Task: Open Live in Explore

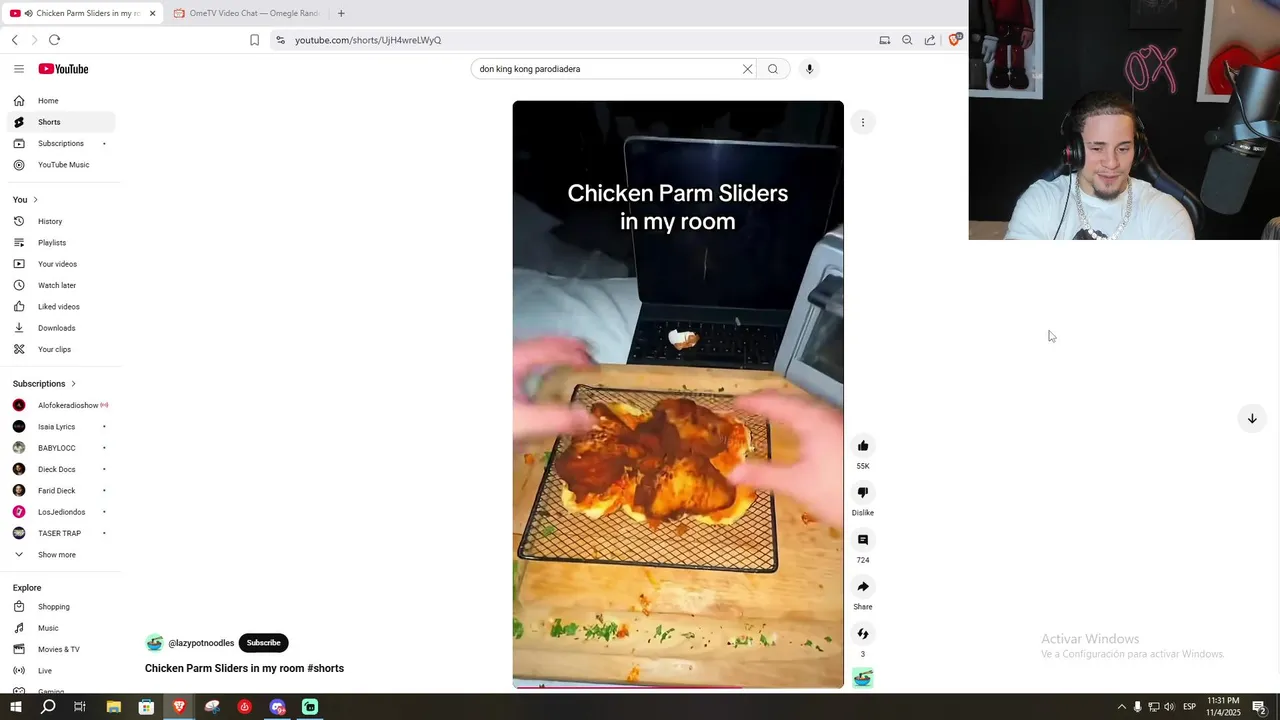Action: point(60,671)
